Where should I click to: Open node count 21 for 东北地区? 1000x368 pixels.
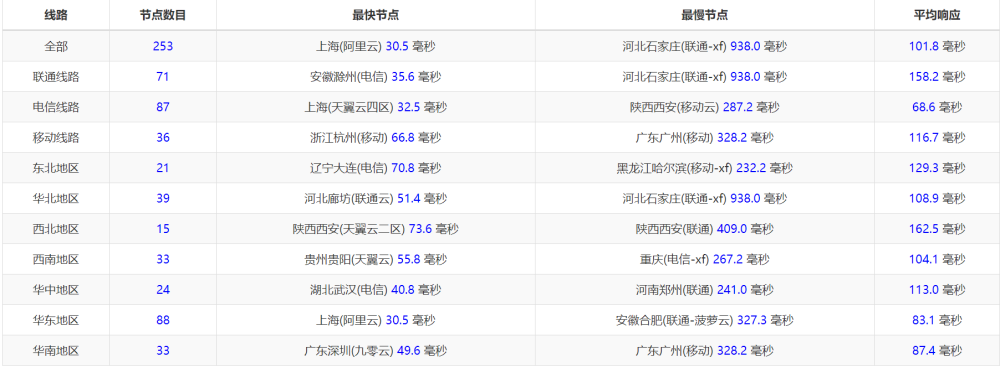163,168
